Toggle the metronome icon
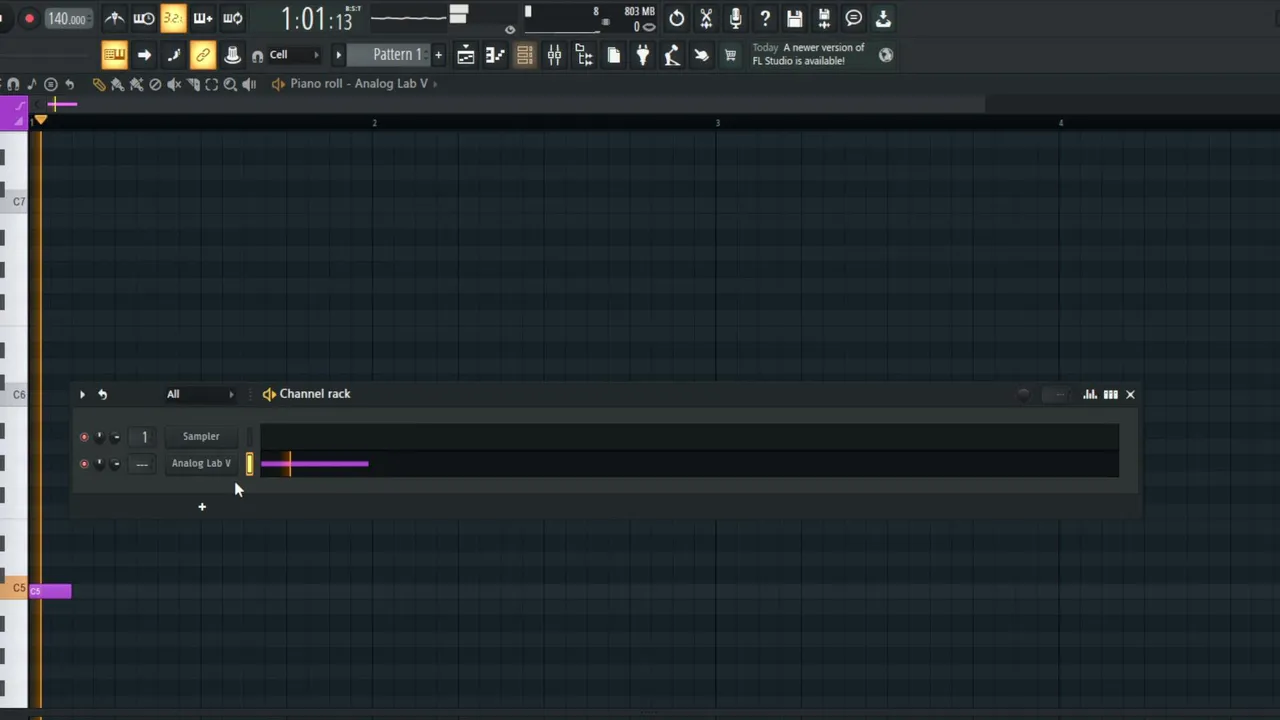The height and width of the screenshot is (720, 1280). 114,18
